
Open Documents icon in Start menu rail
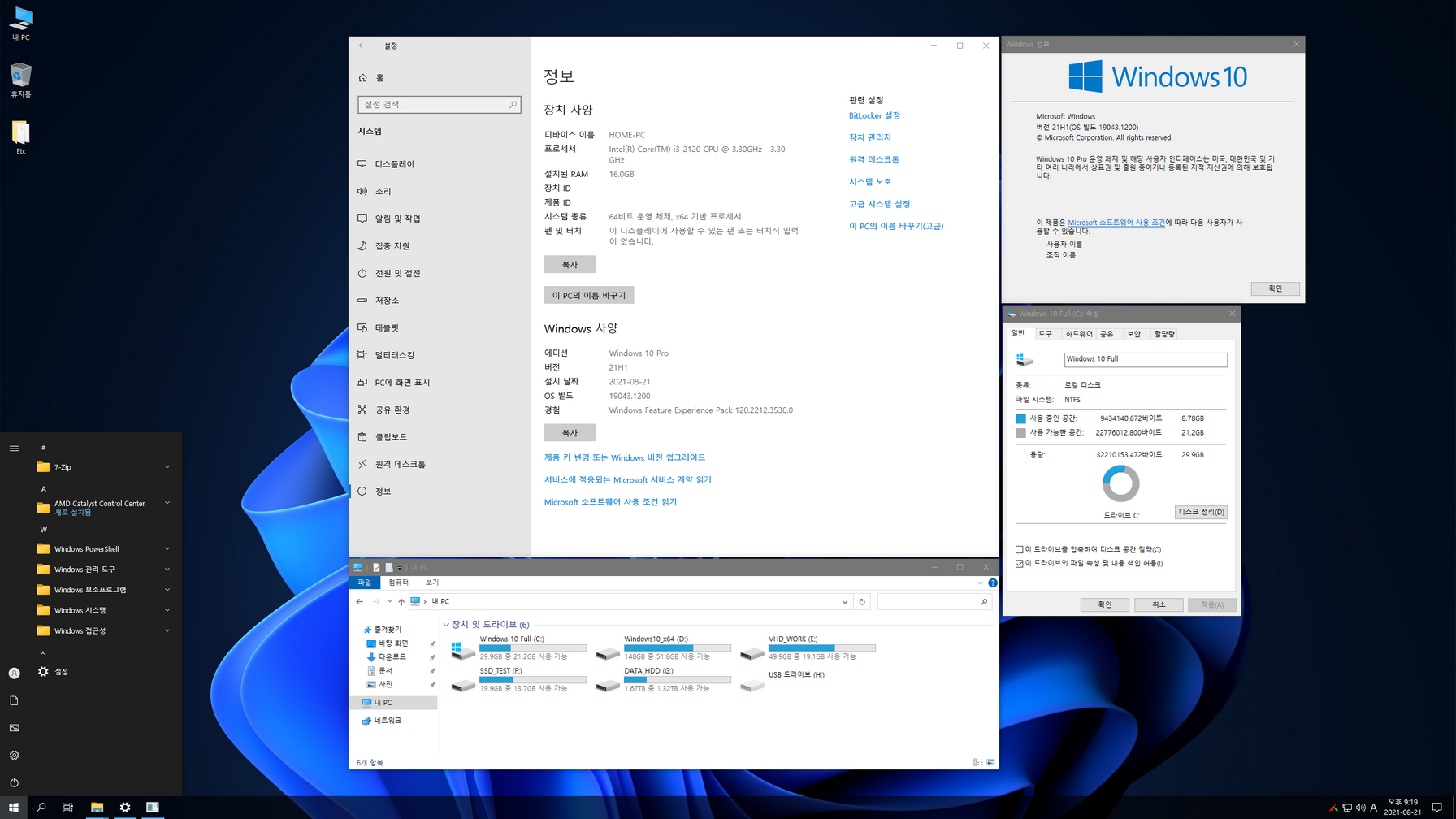14,700
